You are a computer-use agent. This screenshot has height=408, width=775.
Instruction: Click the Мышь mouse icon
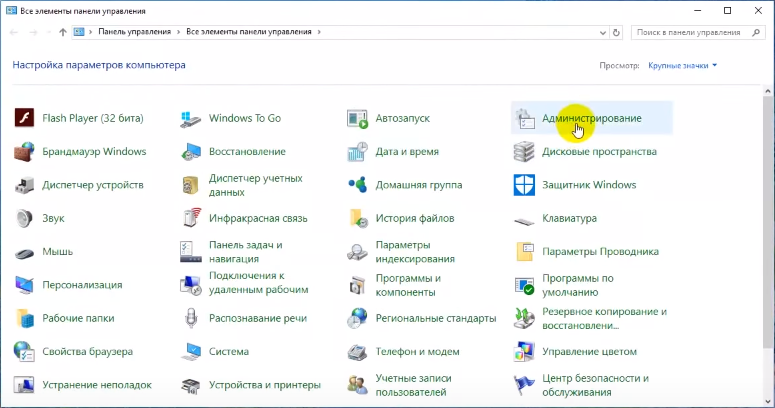pyautogui.click(x=24, y=253)
